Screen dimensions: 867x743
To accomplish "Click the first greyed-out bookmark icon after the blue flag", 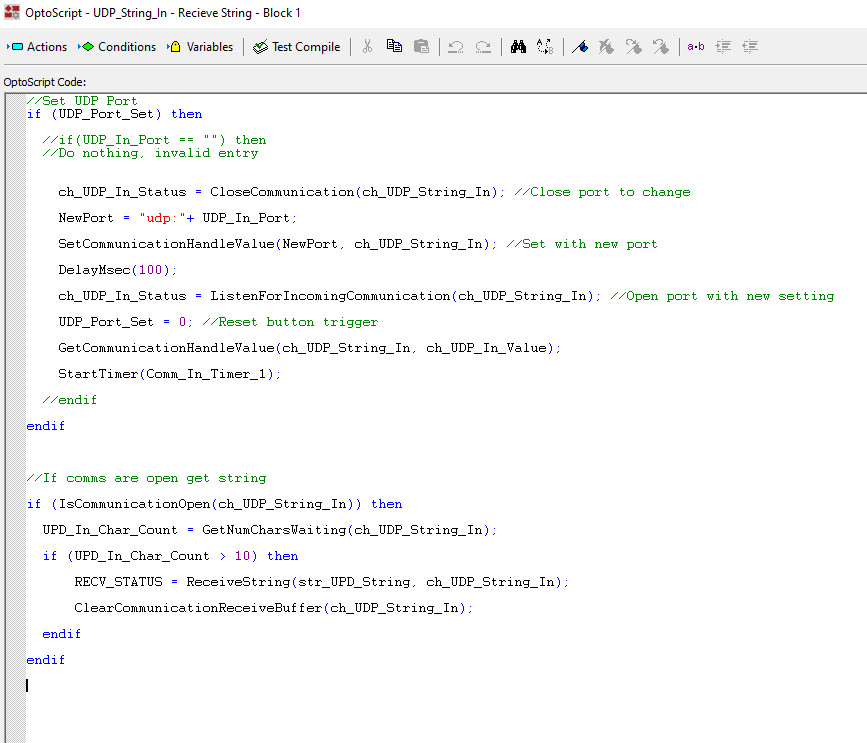I will click(x=607, y=46).
